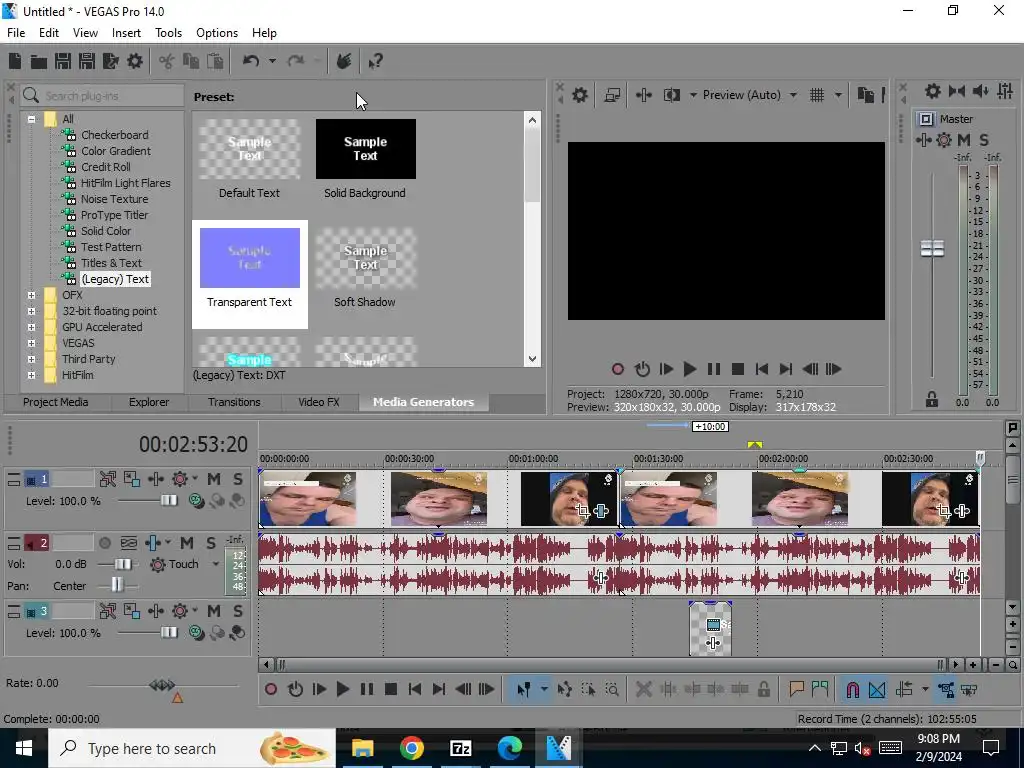Toggle Master bus Mute button

click(963, 140)
